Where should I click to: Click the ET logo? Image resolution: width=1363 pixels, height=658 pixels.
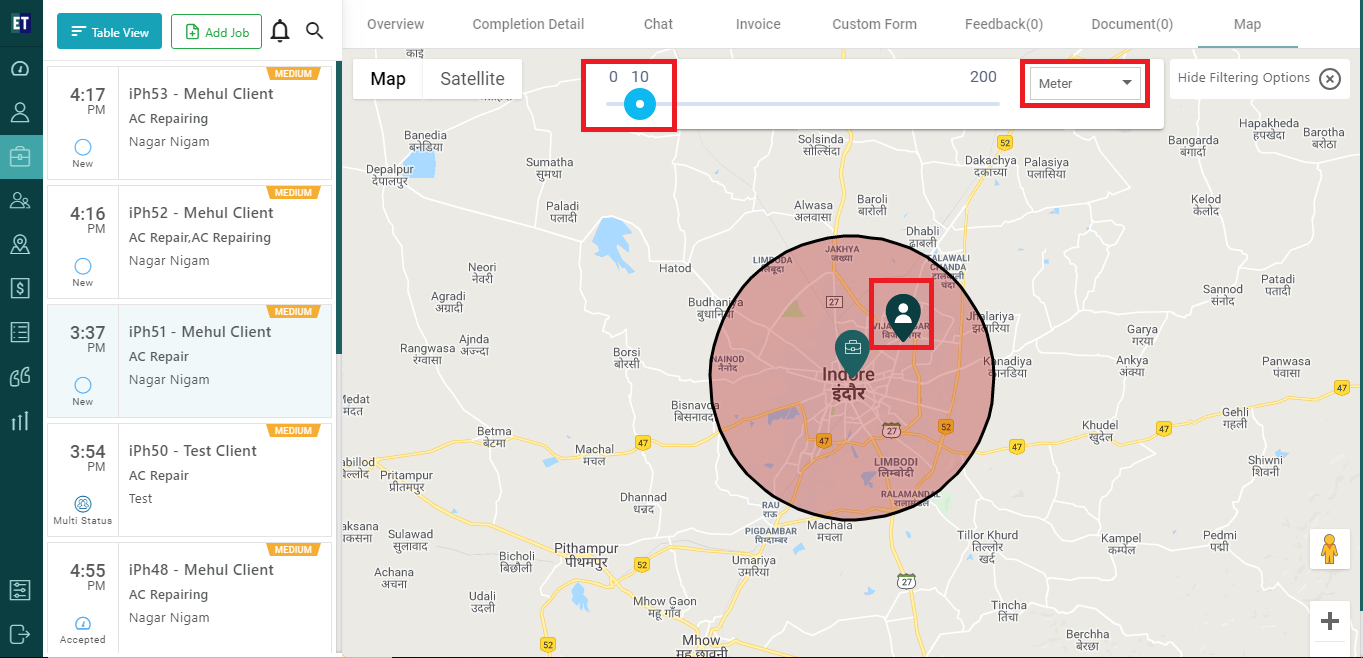pyautogui.click(x=20, y=25)
